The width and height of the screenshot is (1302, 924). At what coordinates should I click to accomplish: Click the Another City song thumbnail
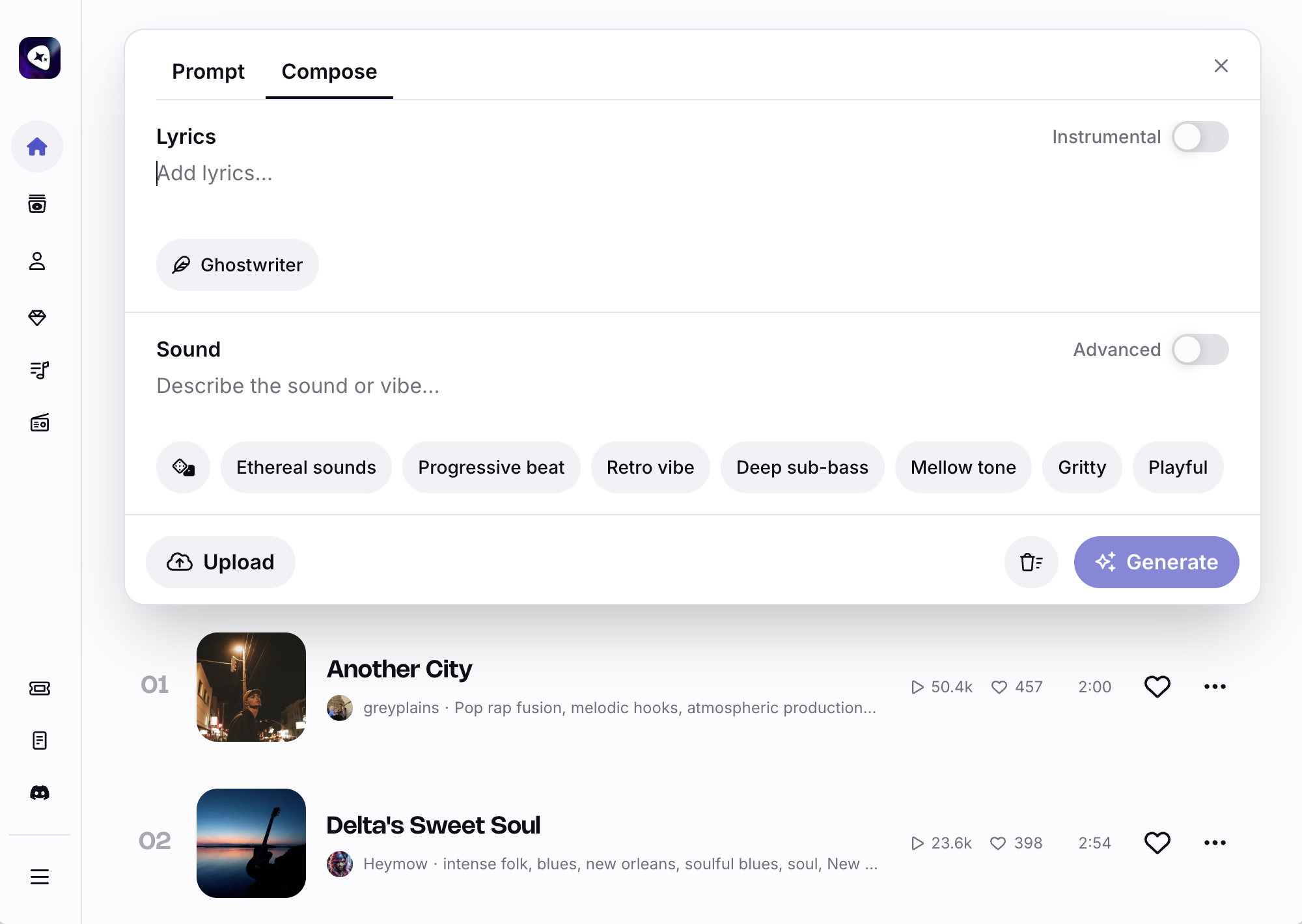252,687
